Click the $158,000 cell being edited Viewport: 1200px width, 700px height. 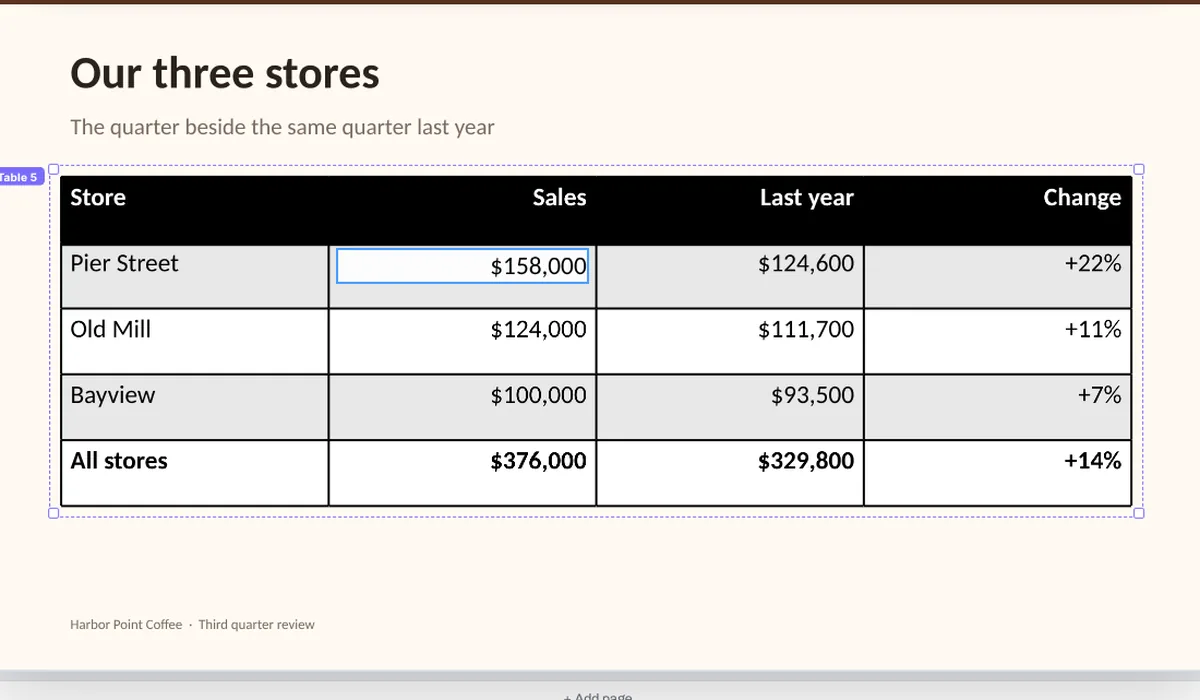(463, 266)
